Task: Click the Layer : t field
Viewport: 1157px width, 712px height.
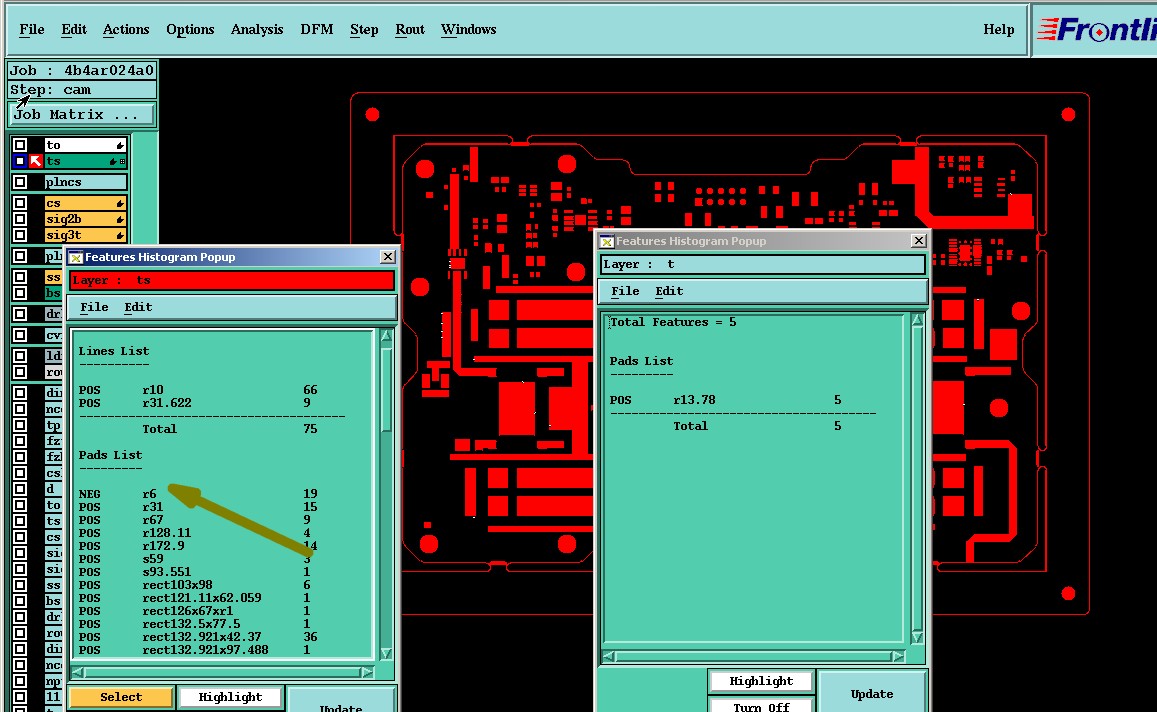Action: pyautogui.click(x=763, y=264)
